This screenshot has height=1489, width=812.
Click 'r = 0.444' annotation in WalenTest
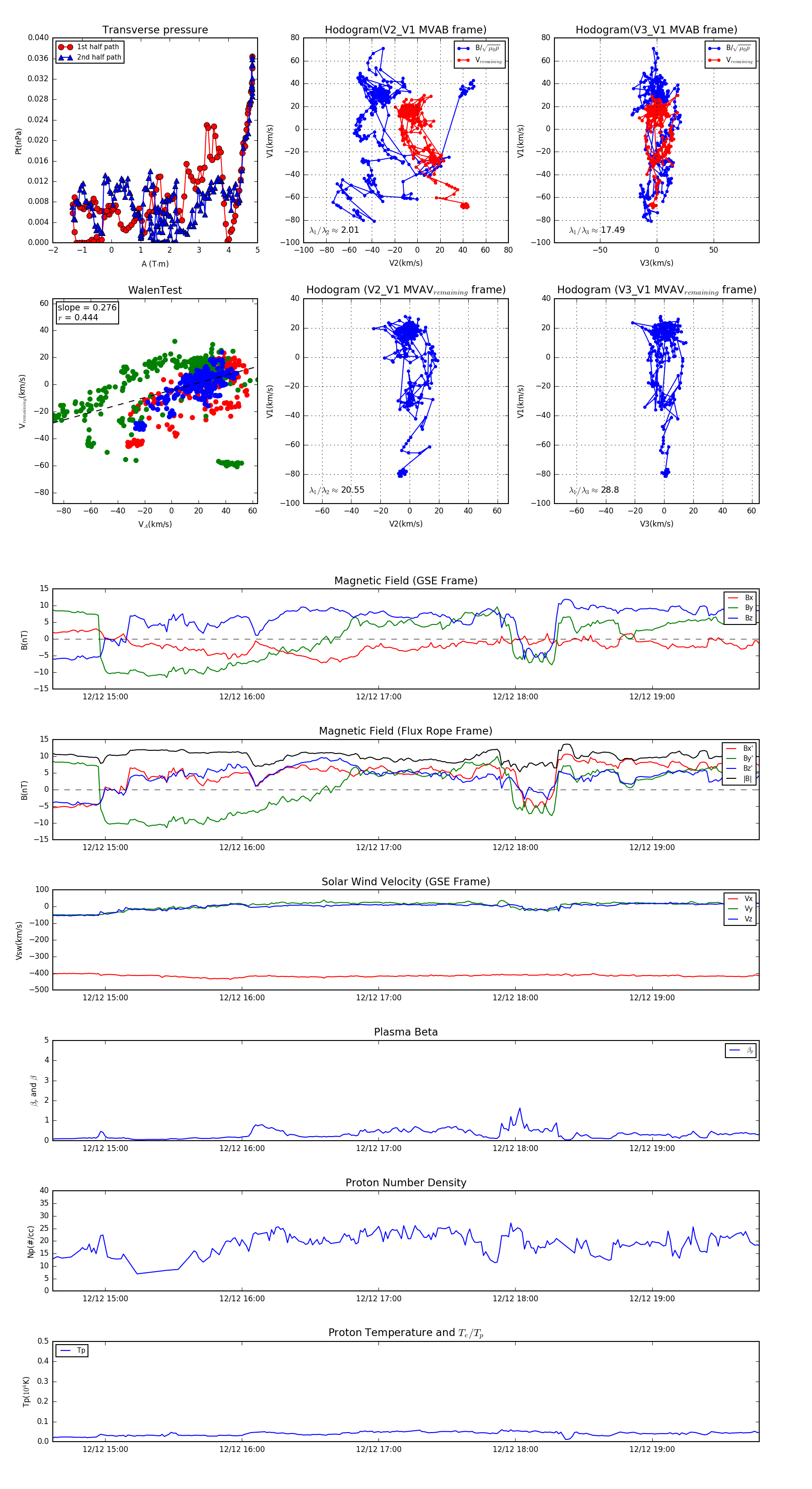[78, 317]
